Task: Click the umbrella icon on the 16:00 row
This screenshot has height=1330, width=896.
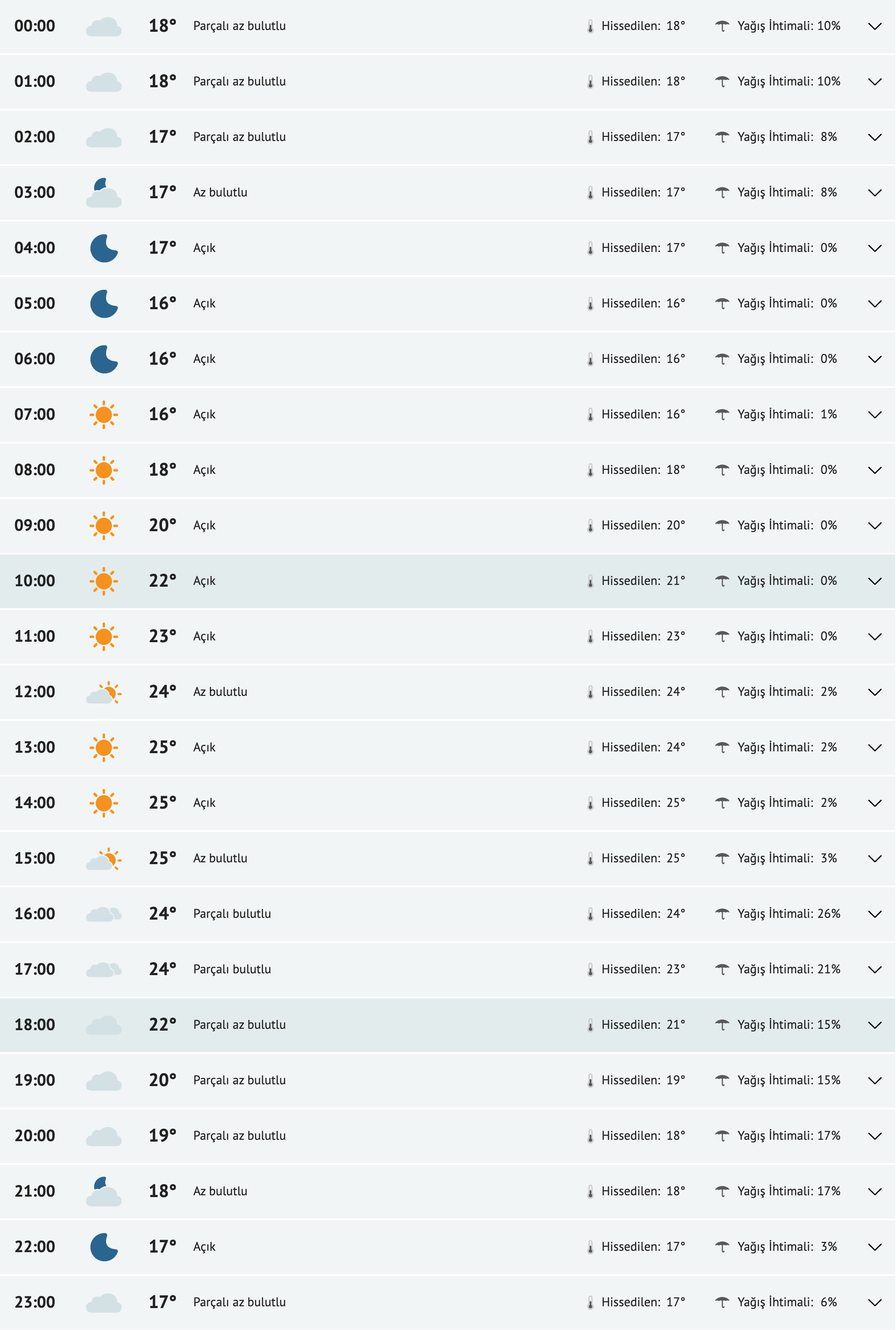Action: pyautogui.click(x=723, y=913)
